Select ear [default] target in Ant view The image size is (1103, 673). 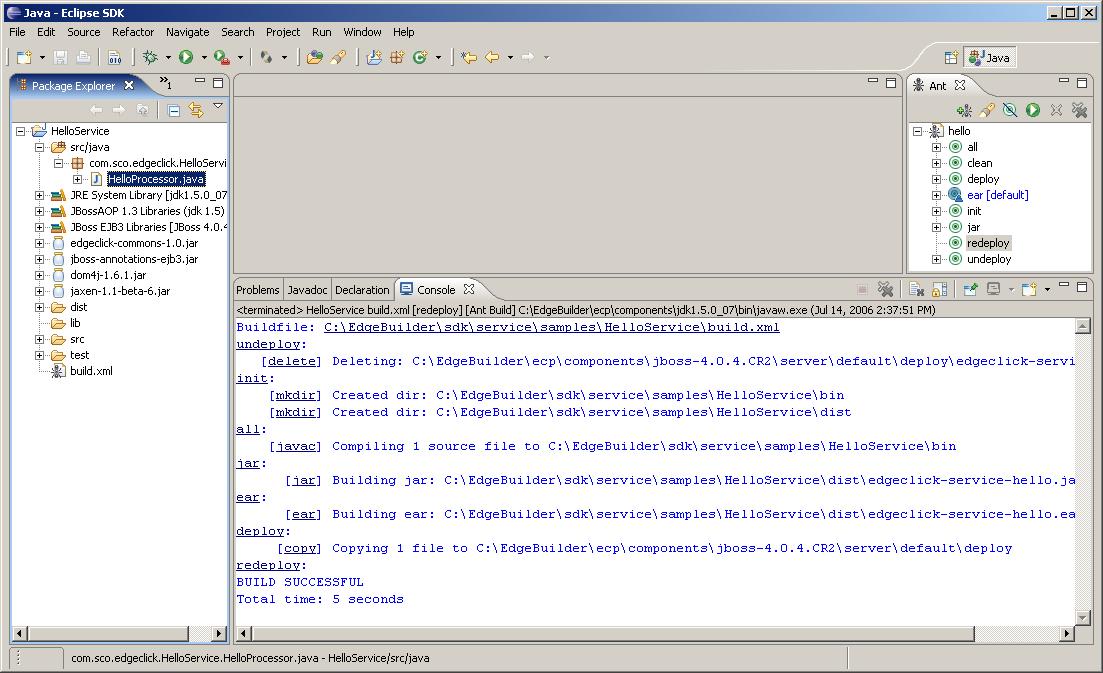pyautogui.click(x=997, y=196)
